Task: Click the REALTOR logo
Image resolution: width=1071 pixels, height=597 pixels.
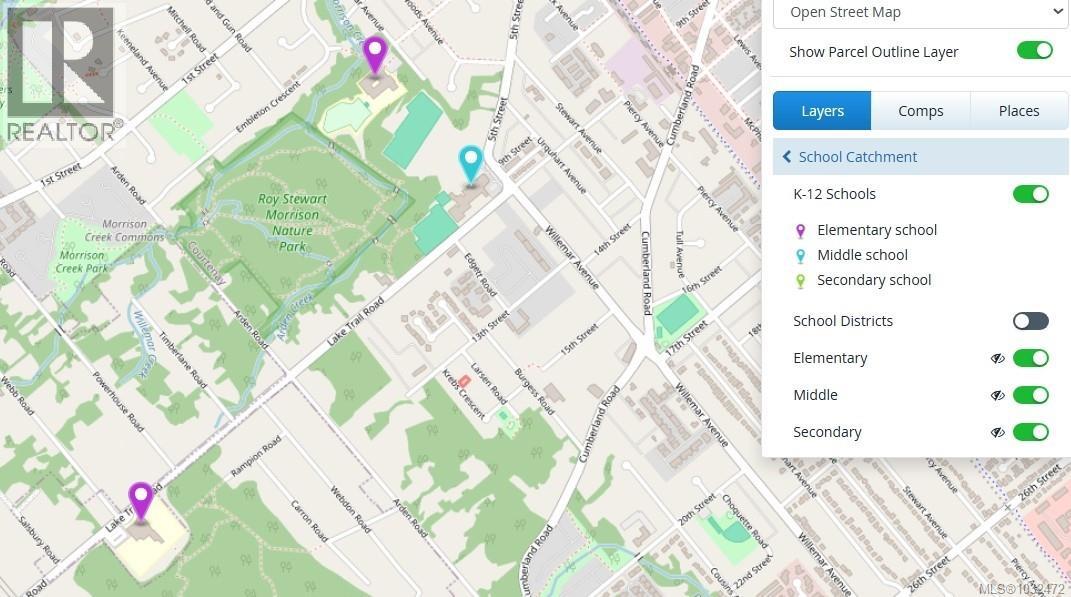Action: pyautogui.click(x=60, y=75)
